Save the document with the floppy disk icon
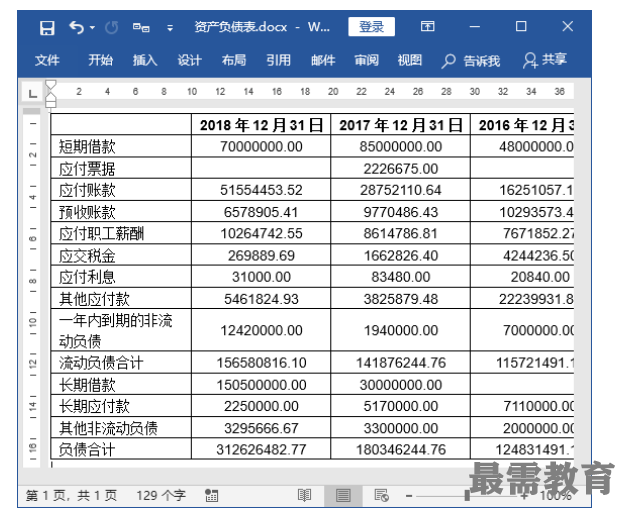621x518 pixels. [x=47, y=28]
